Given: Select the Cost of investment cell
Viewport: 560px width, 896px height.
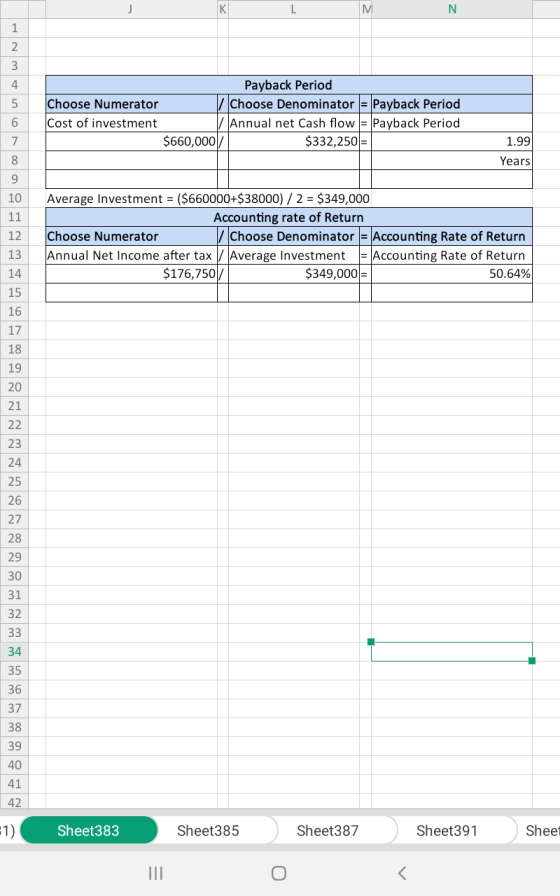Looking at the screenshot, I should point(131,123).
